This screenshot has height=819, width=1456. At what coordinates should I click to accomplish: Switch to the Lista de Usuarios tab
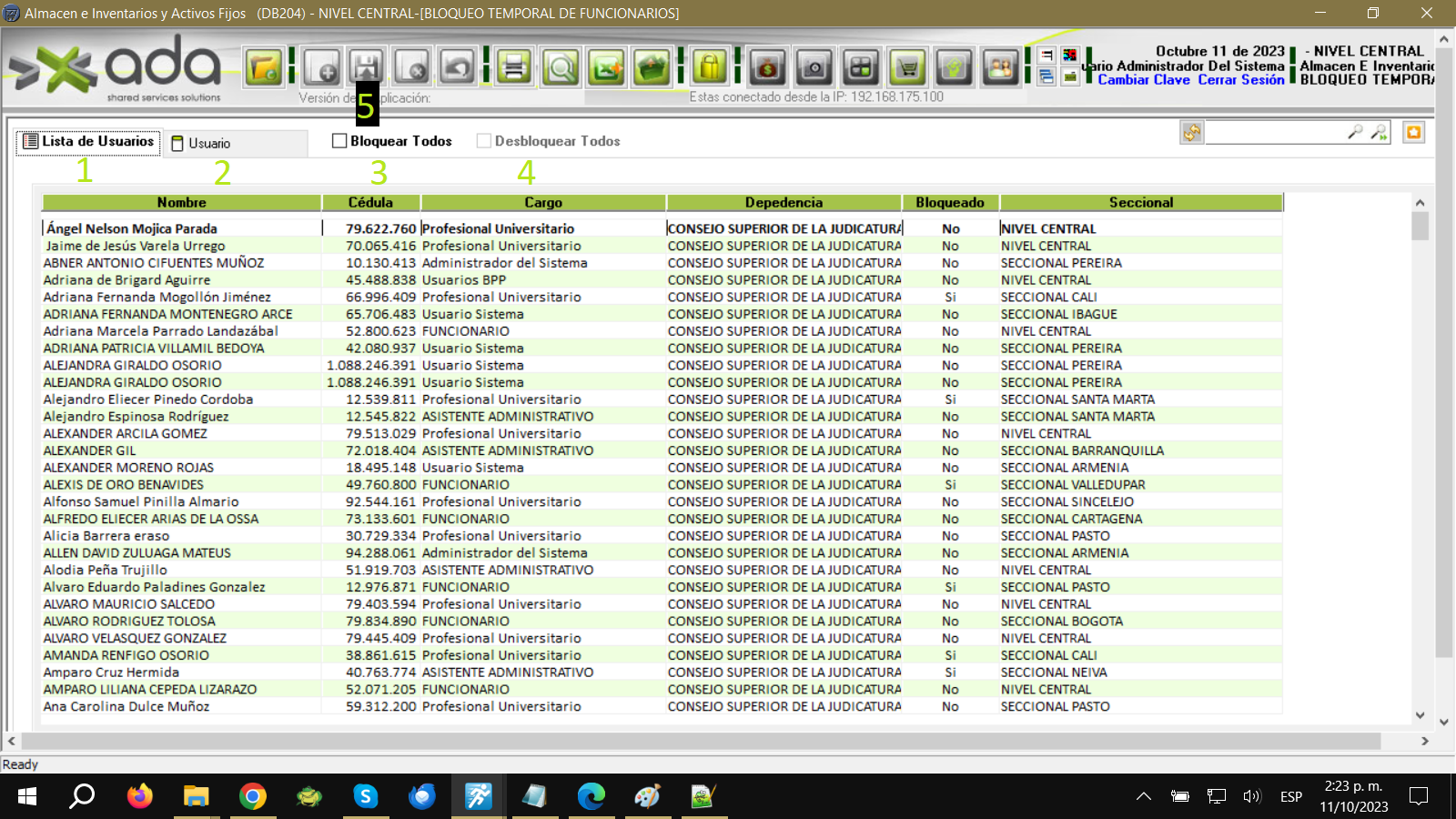coord(88,142)
